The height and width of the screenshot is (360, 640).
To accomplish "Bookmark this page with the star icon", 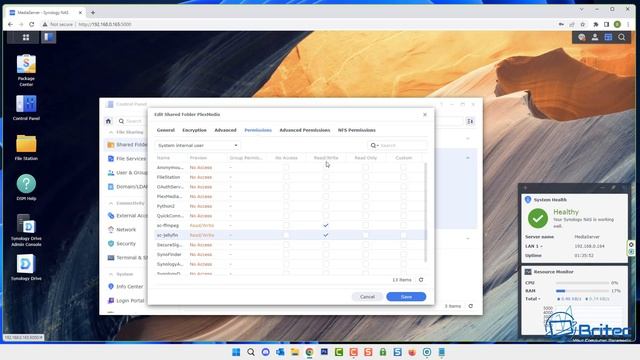I will [x=583, y=24].
